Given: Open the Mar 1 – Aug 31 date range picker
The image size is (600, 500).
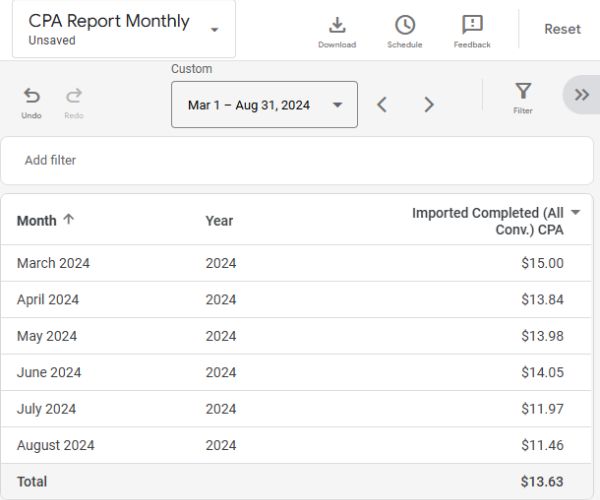Looking at the screenshot, I should click(264, 105).
